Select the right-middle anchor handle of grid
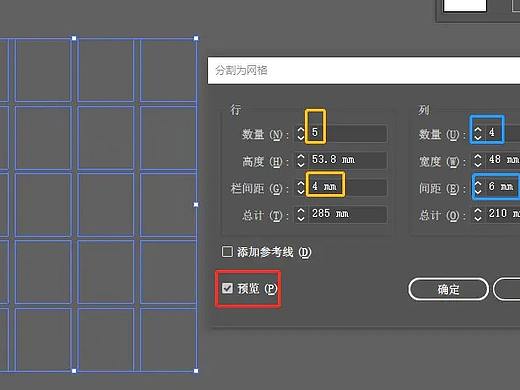The height and width of the screenshot is (390, 520). 196,204
